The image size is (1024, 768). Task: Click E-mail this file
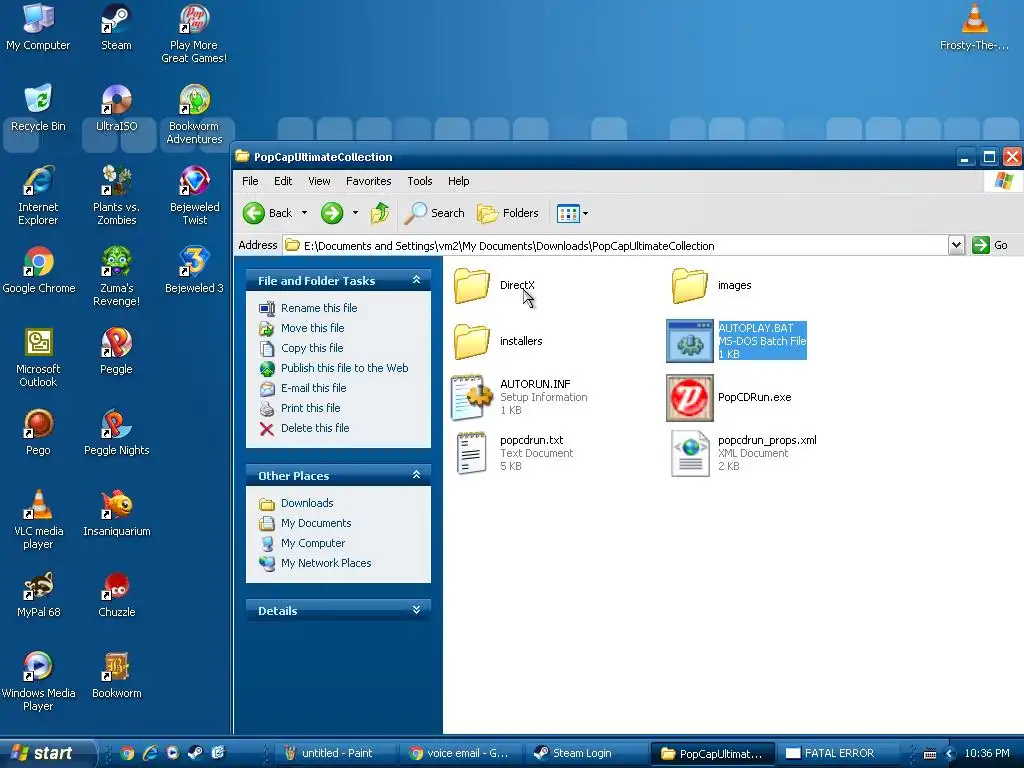point(303,388)
